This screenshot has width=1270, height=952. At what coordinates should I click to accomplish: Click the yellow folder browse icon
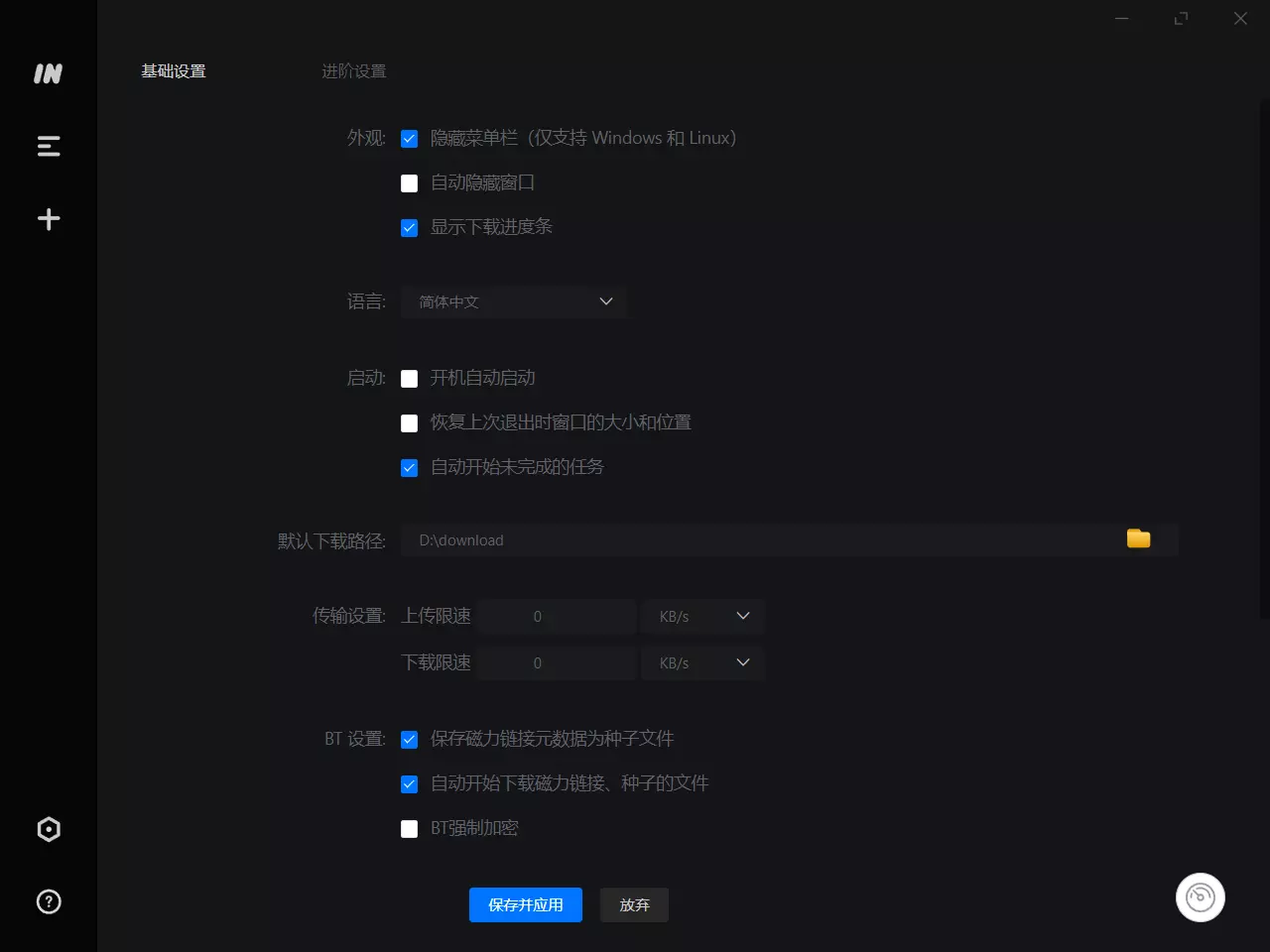click(x=1138, y=539)
